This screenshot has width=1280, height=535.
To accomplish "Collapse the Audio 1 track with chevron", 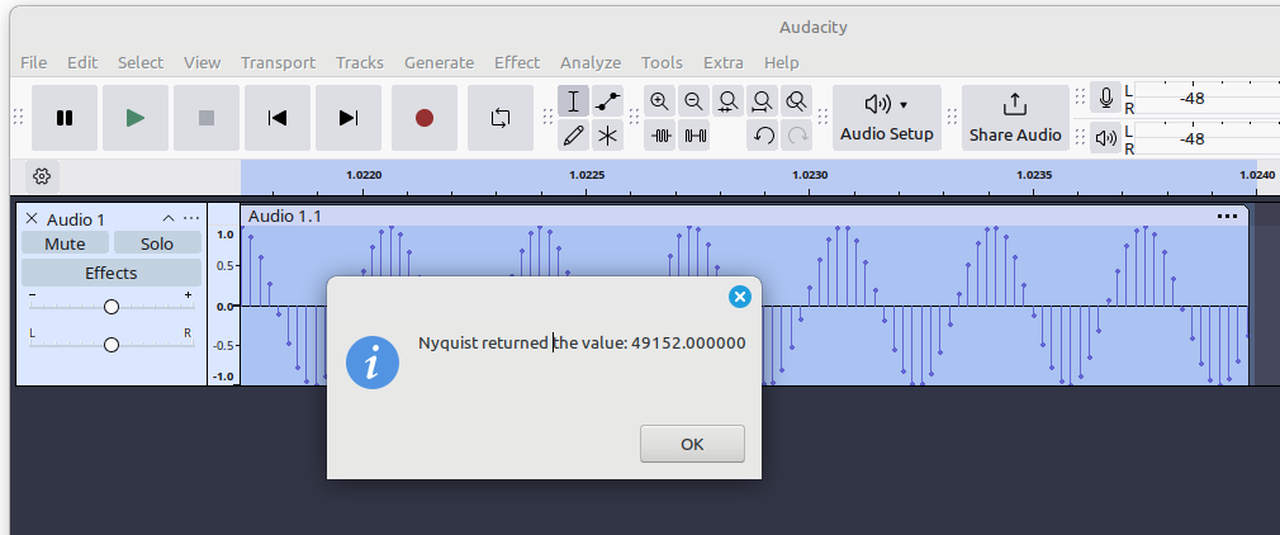I will (x=168, y=219).
